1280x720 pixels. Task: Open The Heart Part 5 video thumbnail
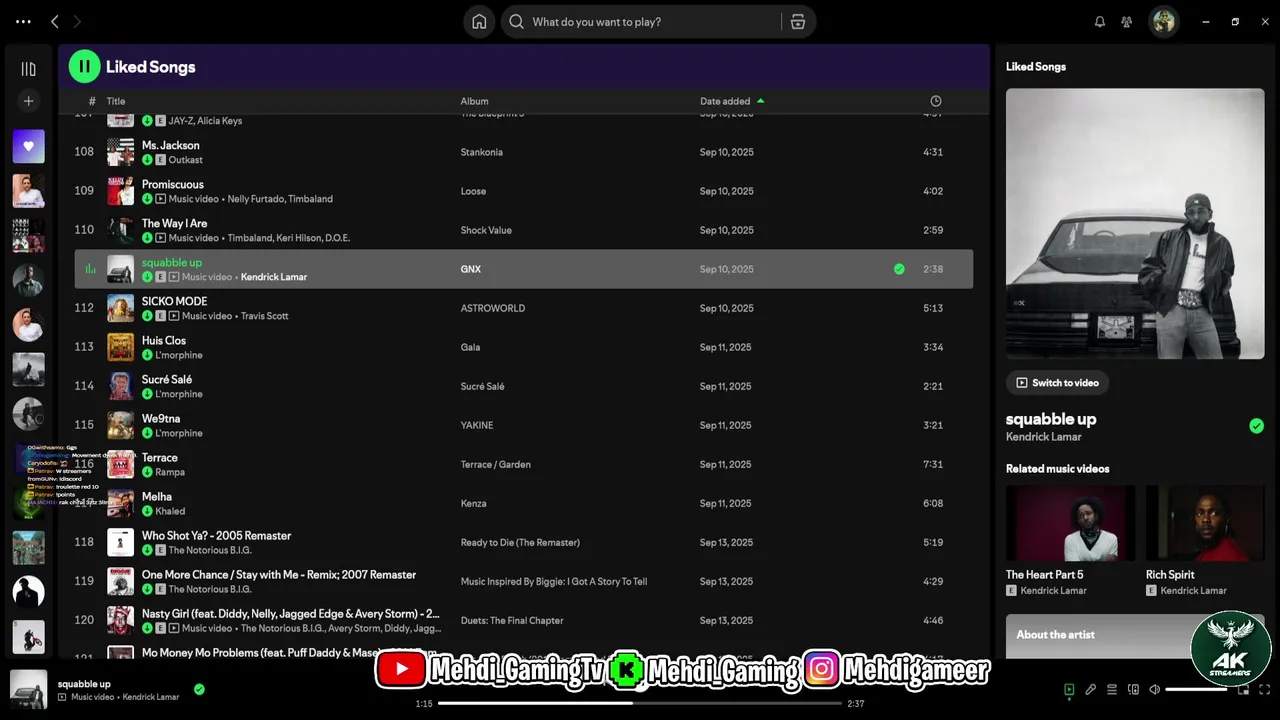tap(1070, 523)
